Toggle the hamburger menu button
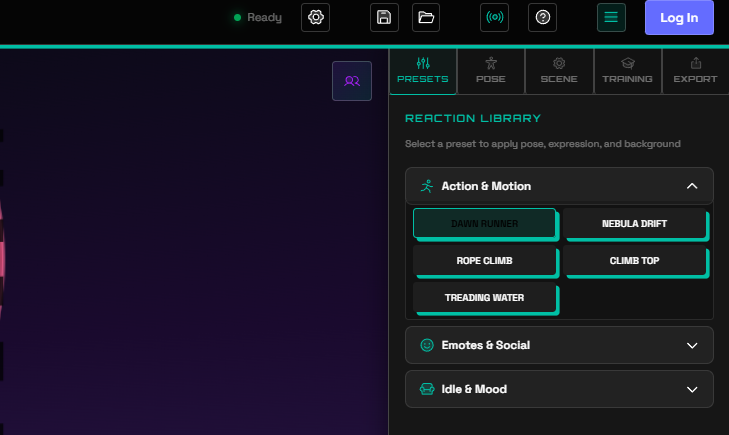The width and height of the screenshot is (729, 435). 611,18
